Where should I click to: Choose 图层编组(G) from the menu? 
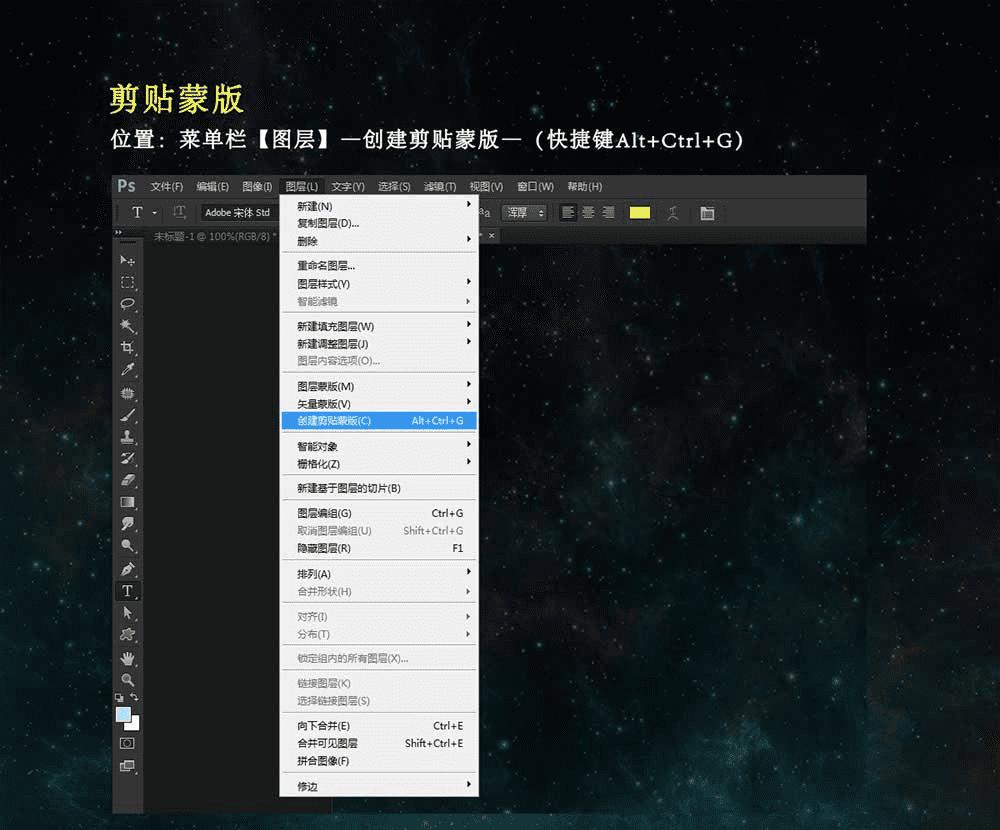coord(379,513)
